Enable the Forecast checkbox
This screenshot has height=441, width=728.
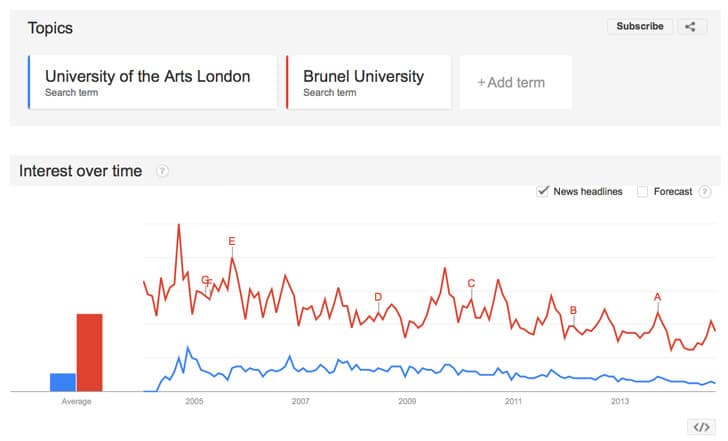pyautogui.click(x=642, y=192)
